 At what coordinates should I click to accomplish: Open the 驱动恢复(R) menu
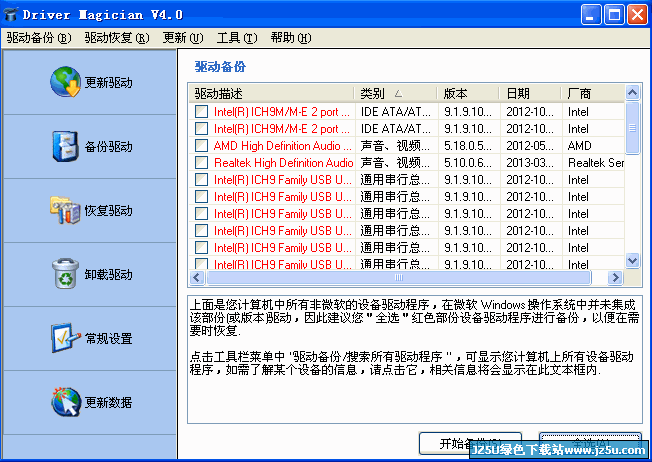click(x=117, y=38)
